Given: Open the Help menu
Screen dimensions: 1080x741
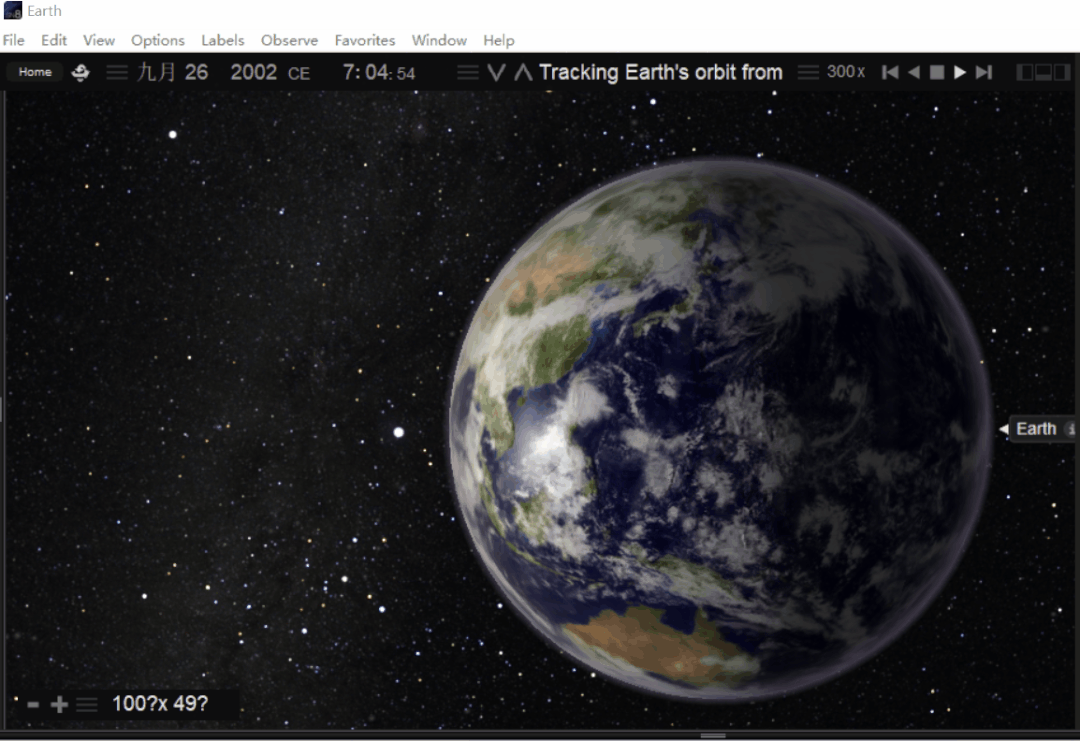Looking at the screenshot, I should pyautogui.click(x=499, y=40).
